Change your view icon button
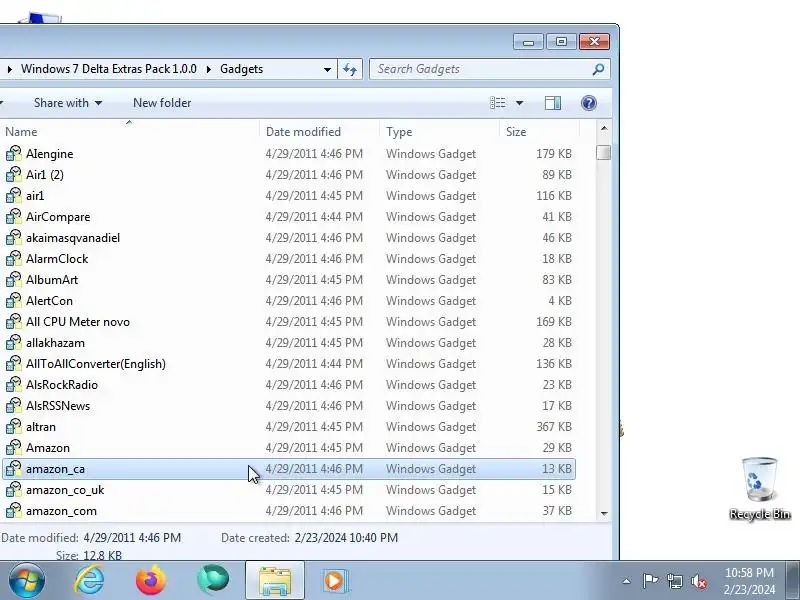This screenshot has height=600, width=800. click(x=498, y=103)
